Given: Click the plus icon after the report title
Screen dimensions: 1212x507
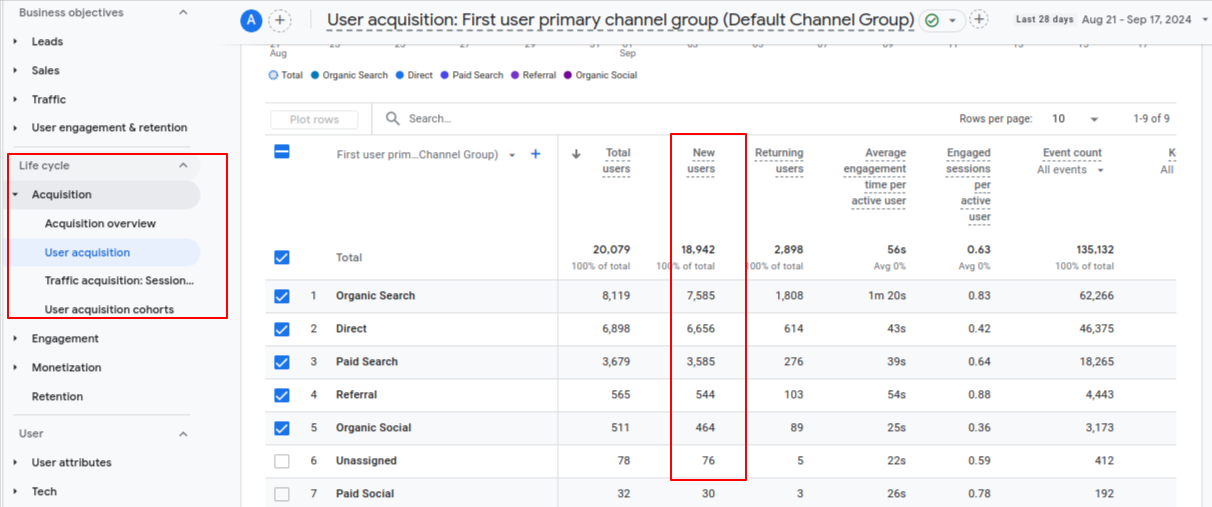Looking at the screenshot, I should tap(978, 20).
